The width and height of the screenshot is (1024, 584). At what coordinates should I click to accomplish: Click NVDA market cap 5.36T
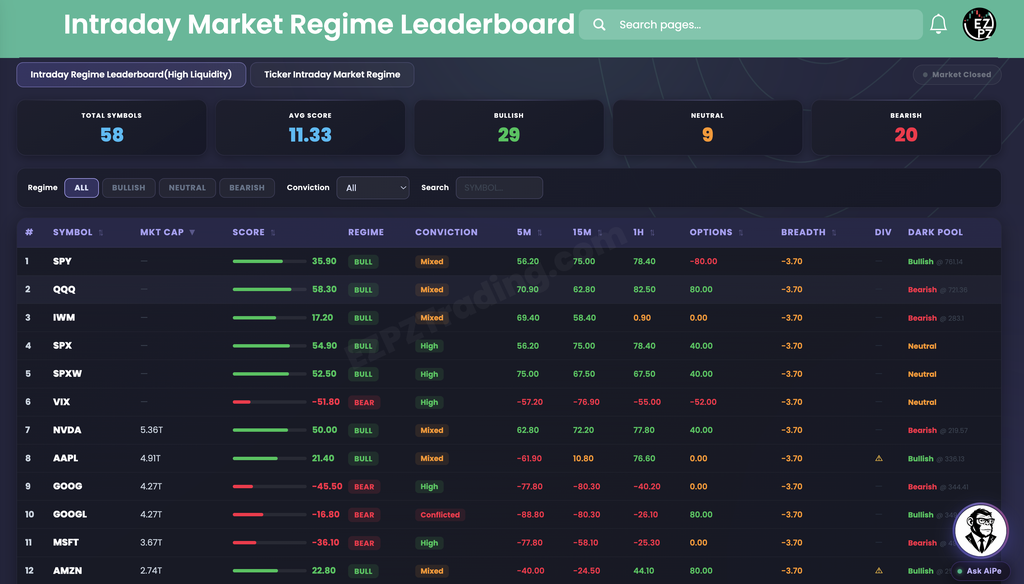[151, 430]
